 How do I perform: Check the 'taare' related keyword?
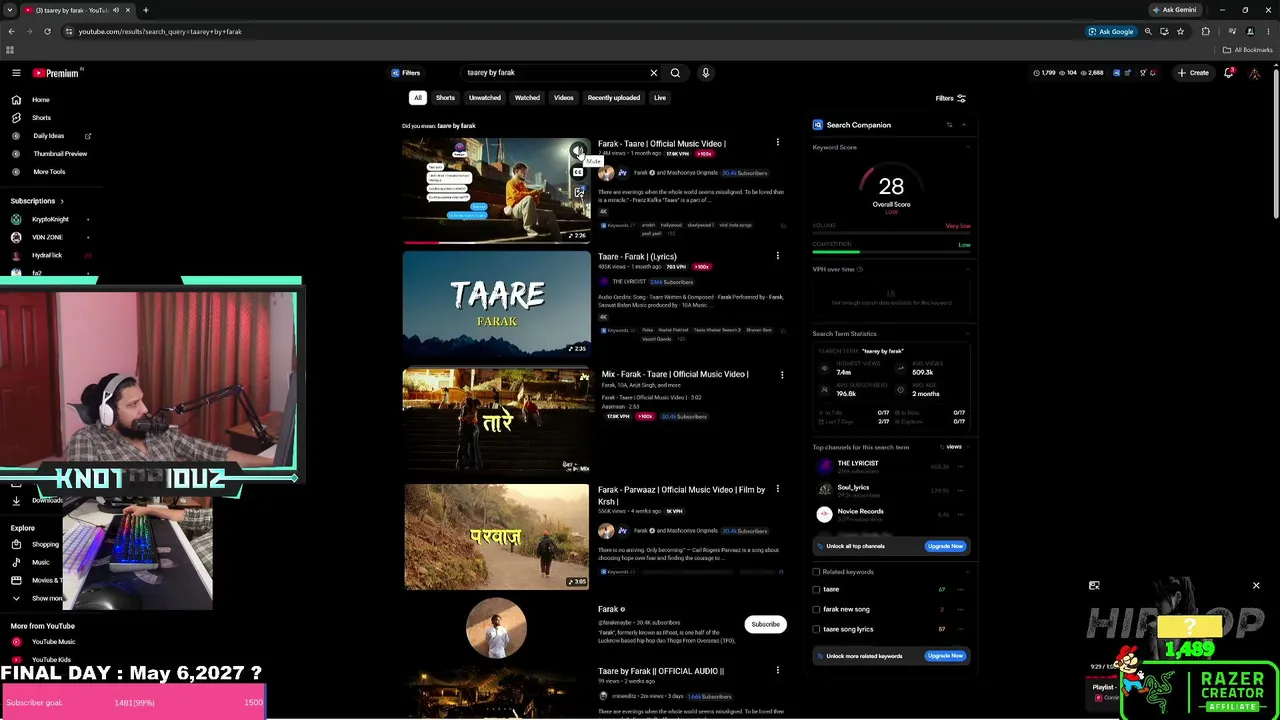[816, 589]
